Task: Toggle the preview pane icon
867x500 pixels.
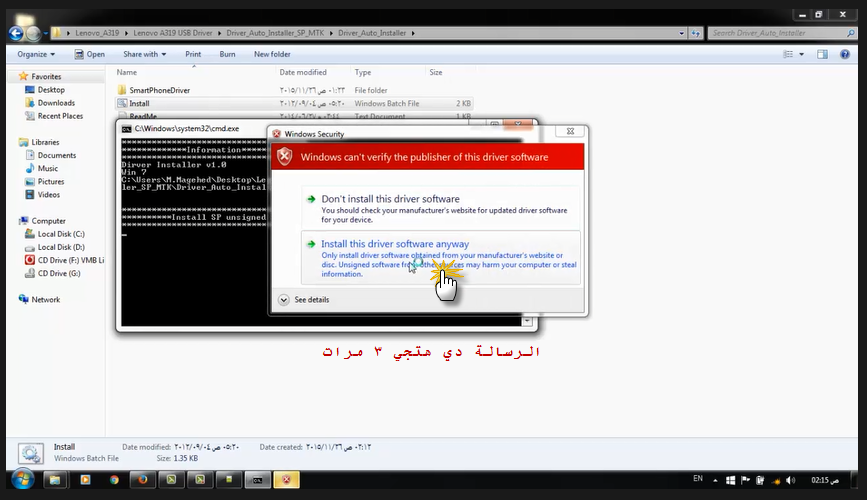Action: [822, 54]
